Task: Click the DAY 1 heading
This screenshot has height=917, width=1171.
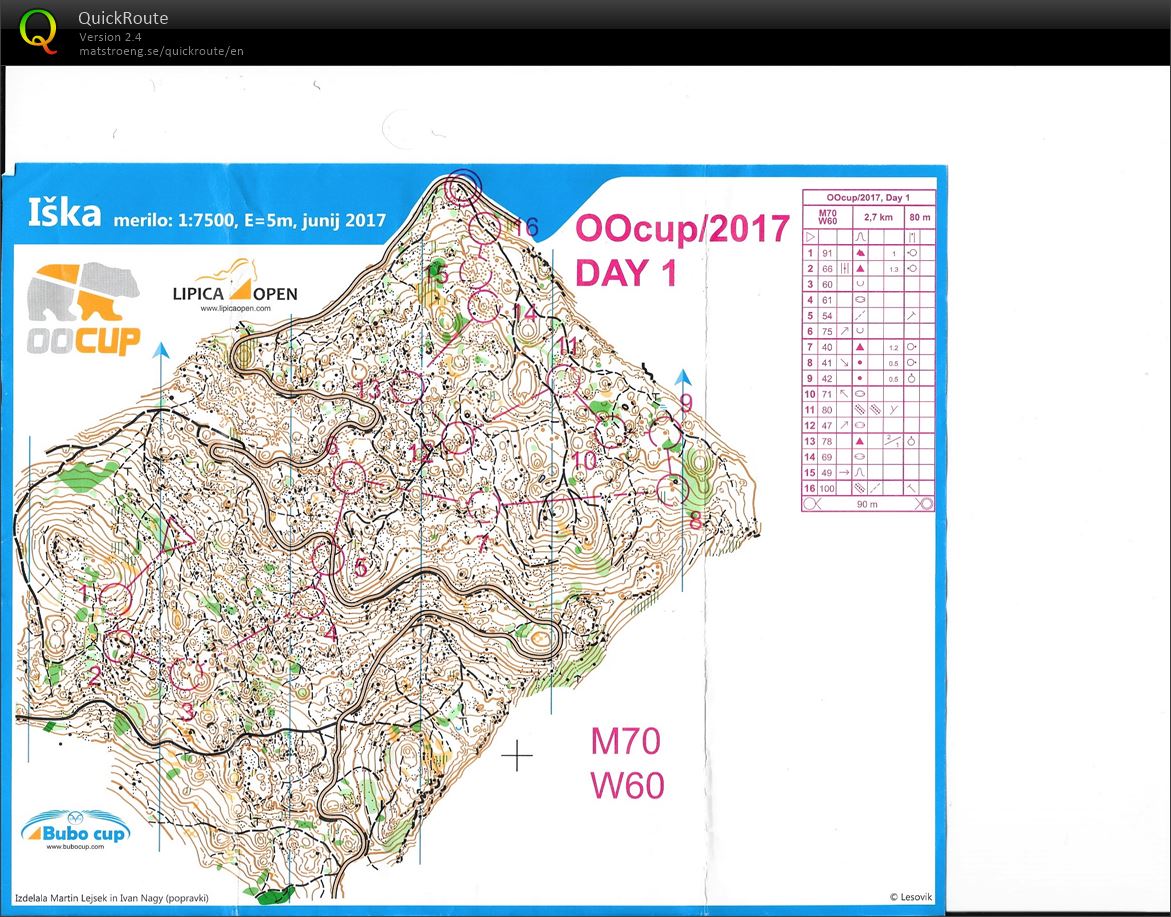Action: click(x=626, y=272)
